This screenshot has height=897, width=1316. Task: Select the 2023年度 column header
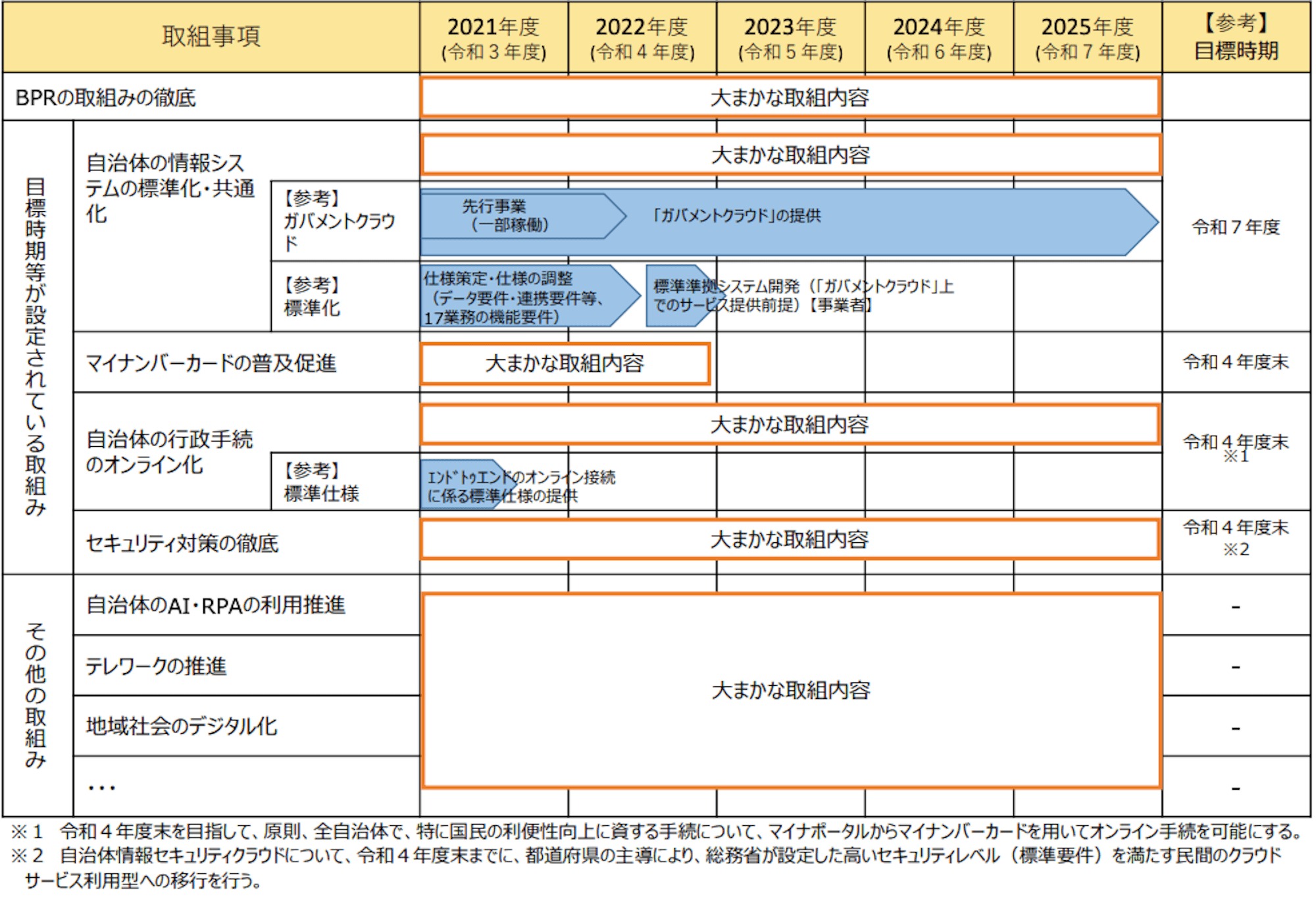[790, 38]
